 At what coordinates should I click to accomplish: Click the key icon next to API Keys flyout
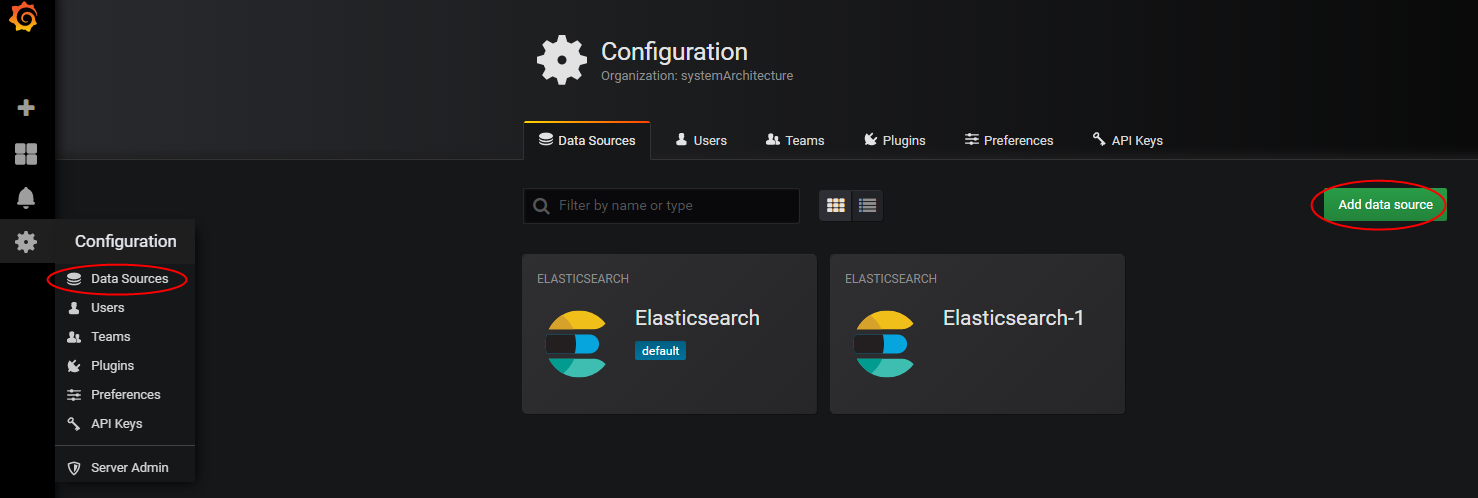tap(74, 424)
